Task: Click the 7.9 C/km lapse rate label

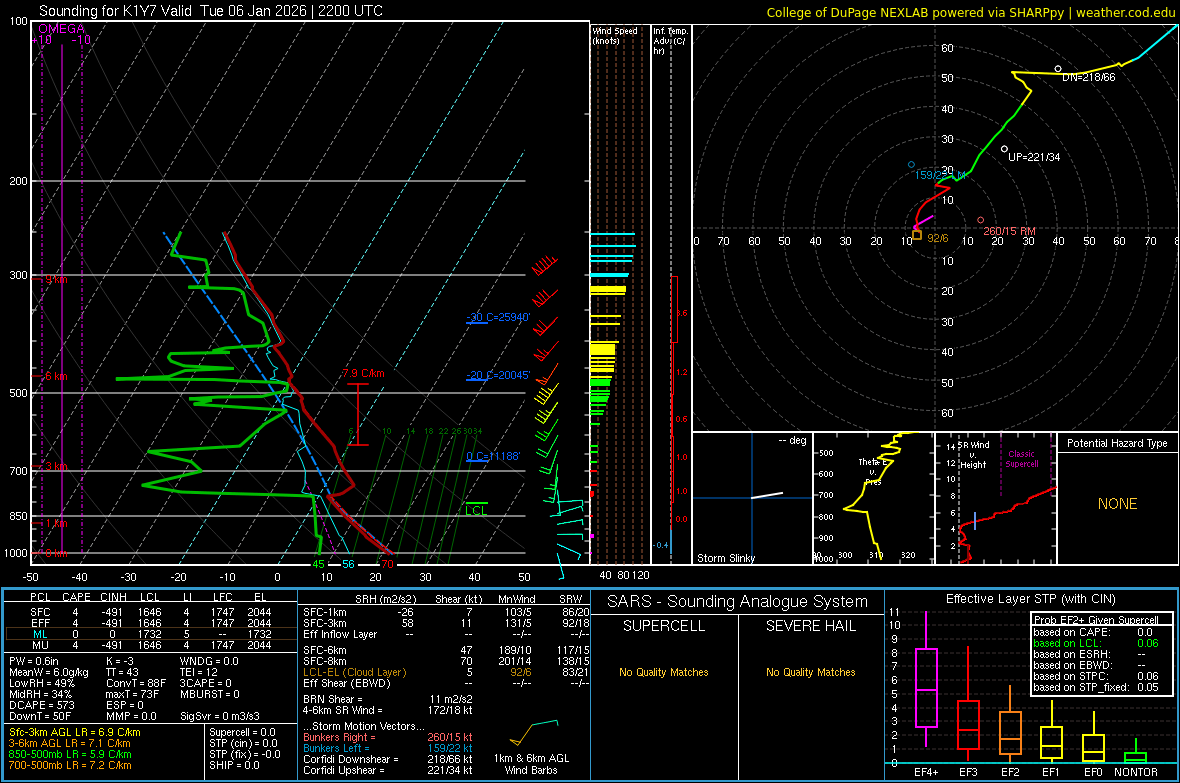Action: pos(363,373)
